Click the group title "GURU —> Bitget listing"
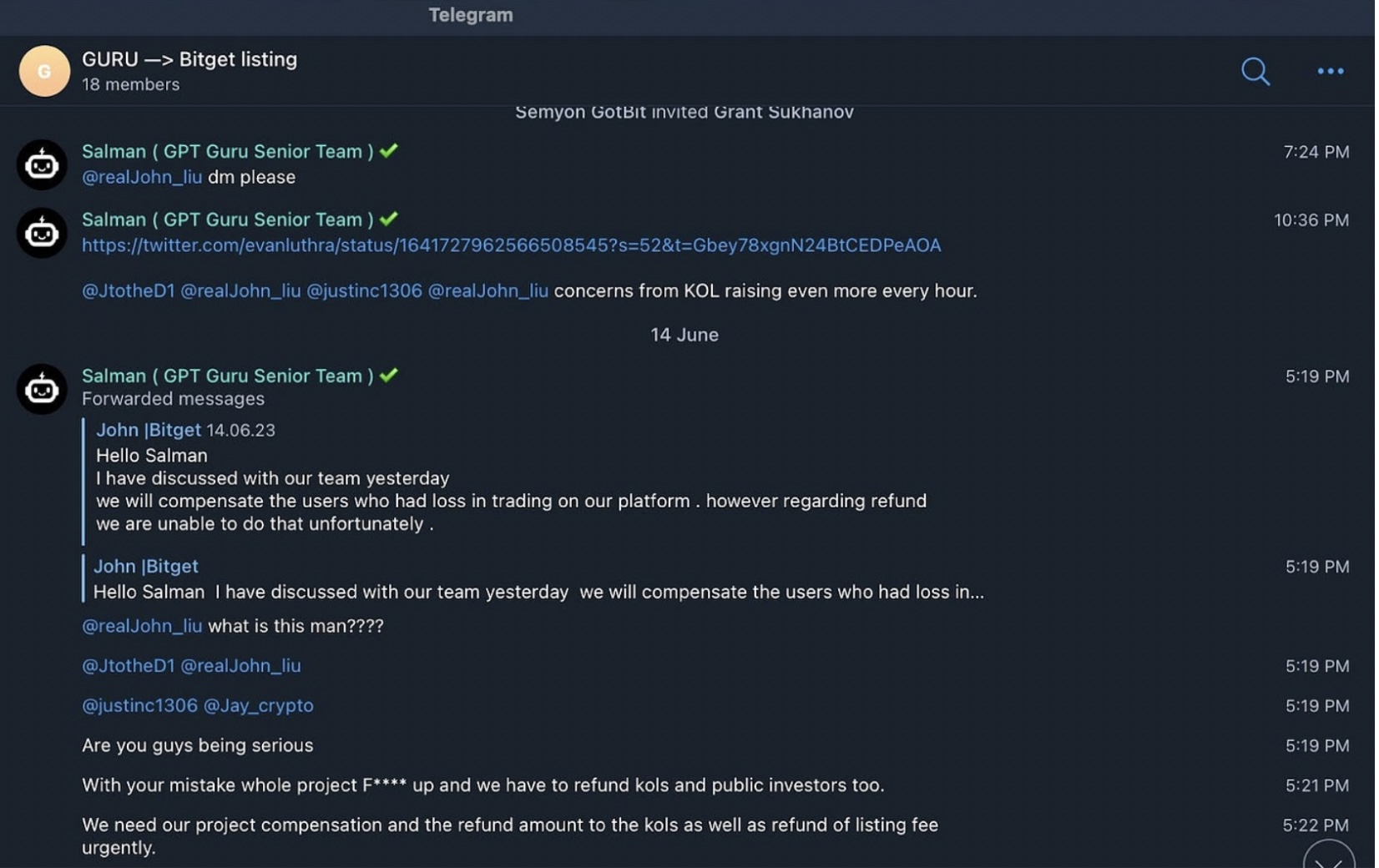 point(189,60)
